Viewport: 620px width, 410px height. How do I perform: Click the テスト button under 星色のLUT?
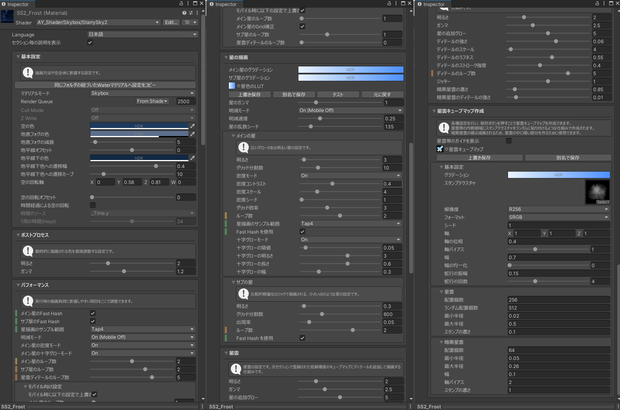coord(338,94)
